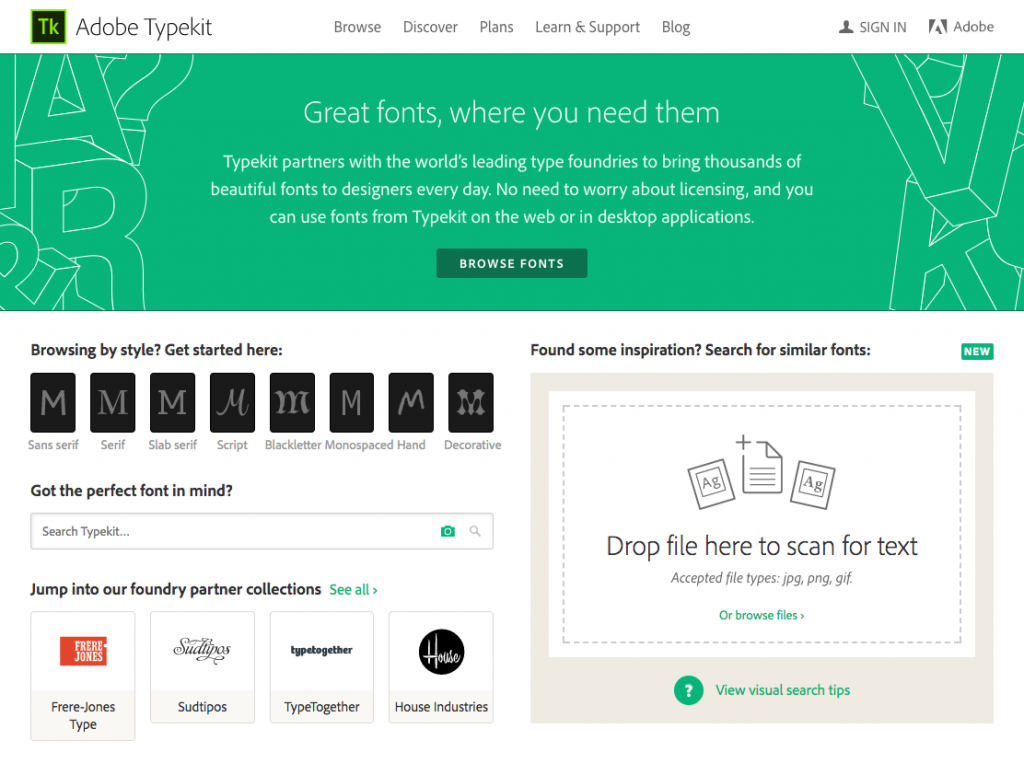1024x775 pixels.
Task: Click the magnifying glass search icon
Action: (x=475, y=531)
